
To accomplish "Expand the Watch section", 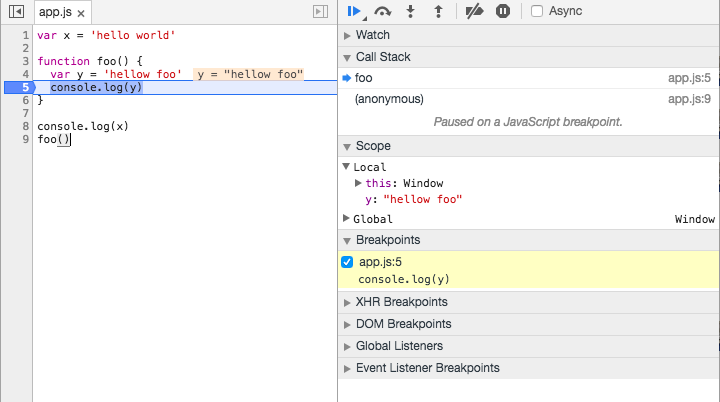I will [x=372, y=35].
